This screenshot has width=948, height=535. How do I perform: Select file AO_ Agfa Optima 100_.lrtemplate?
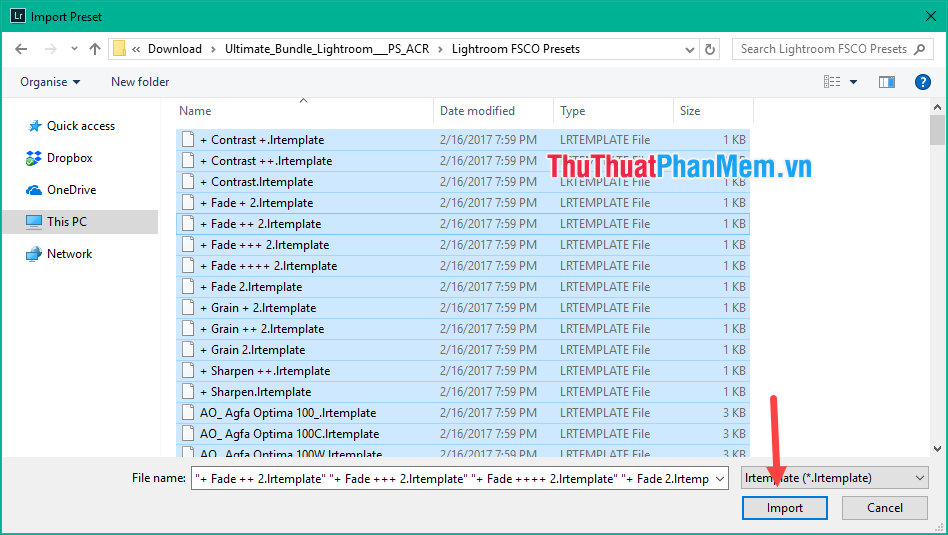463,413
